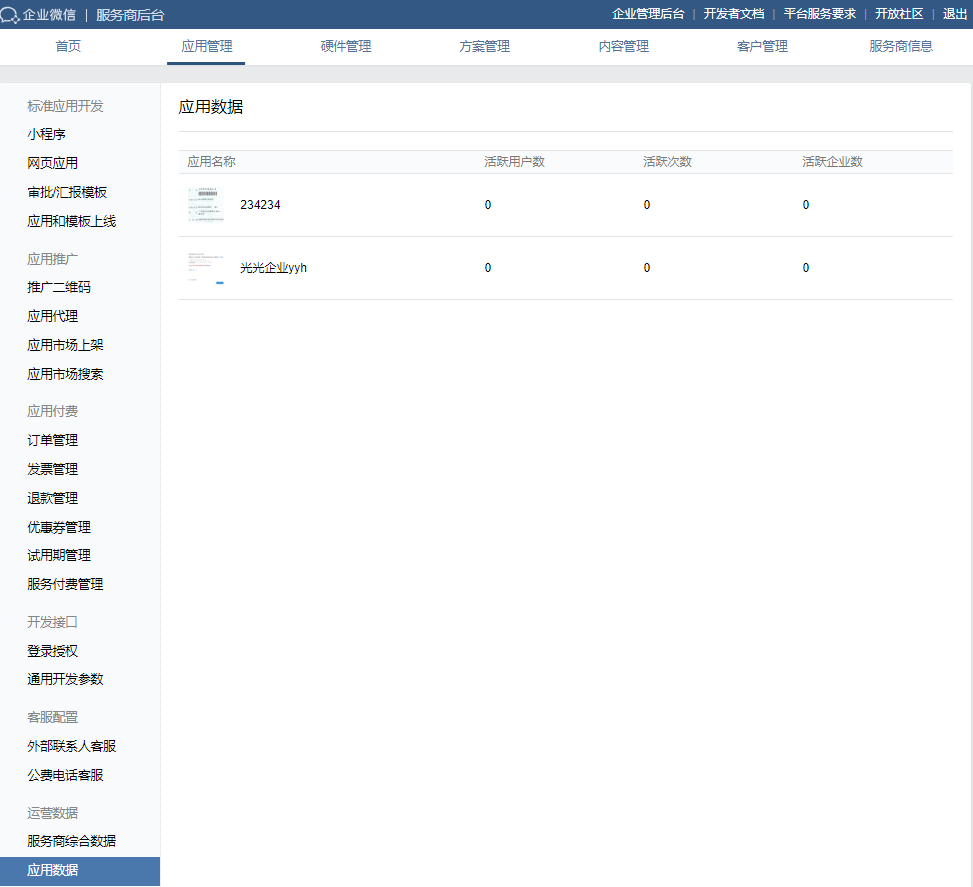The width and height of the screenshot is (973, 887).
Task: Click 活跃次数 value for 234234
Action: (x=647, y=205)
